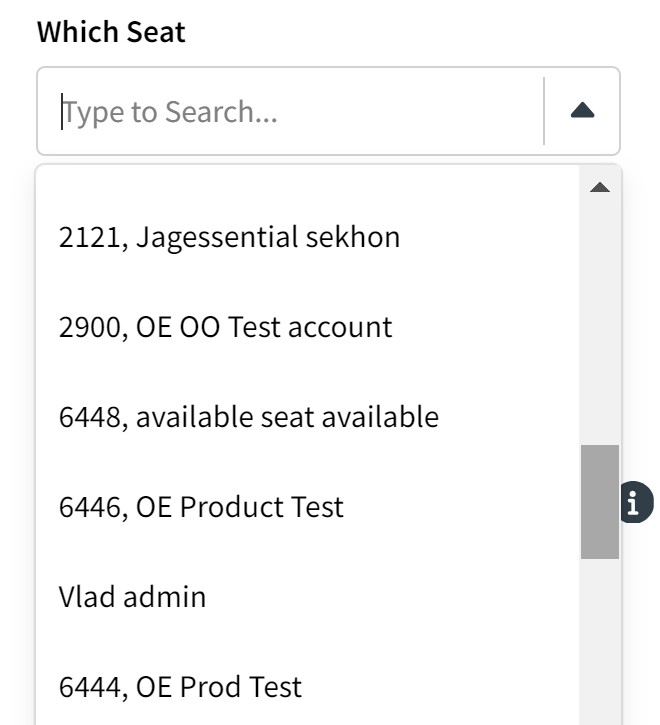Focus the seat search combo box
This screenshot has height=725, width=660.
(290, 111)
